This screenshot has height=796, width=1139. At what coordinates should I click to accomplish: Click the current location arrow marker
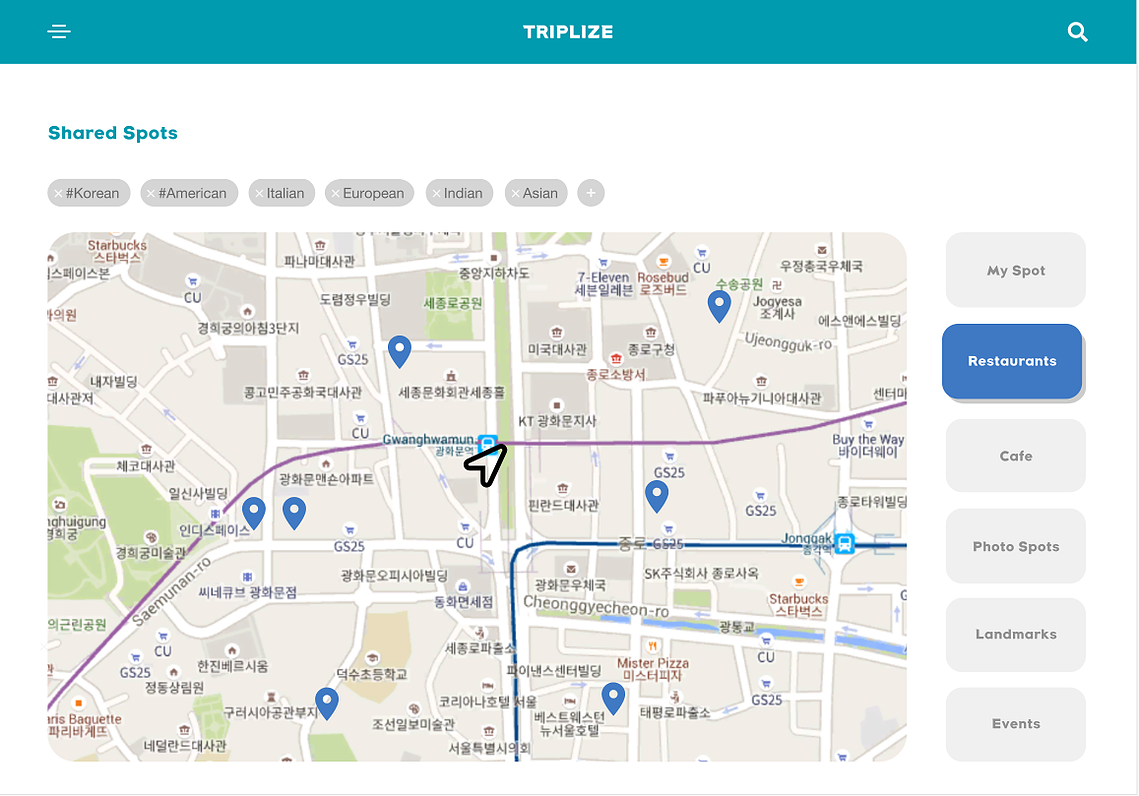[485, 465]
